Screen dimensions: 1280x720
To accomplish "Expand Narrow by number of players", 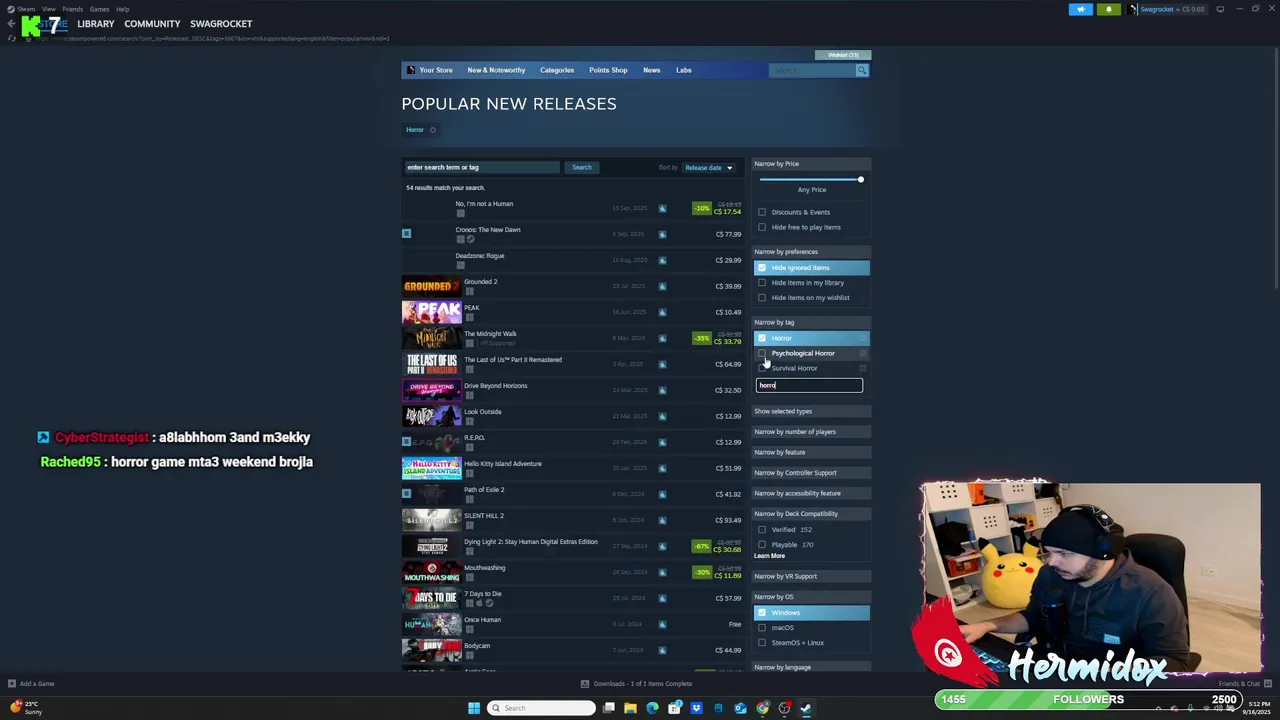I will point(811,432).
